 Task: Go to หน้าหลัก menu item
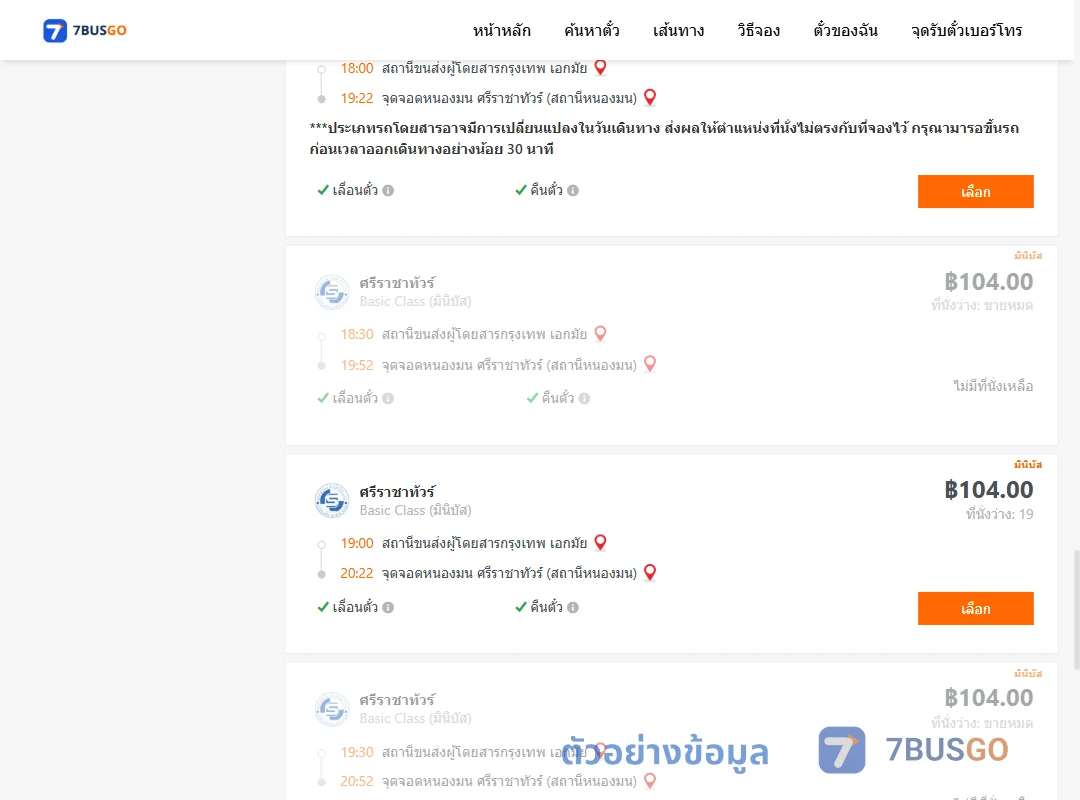pyautogui.click(x=501, y=30)
